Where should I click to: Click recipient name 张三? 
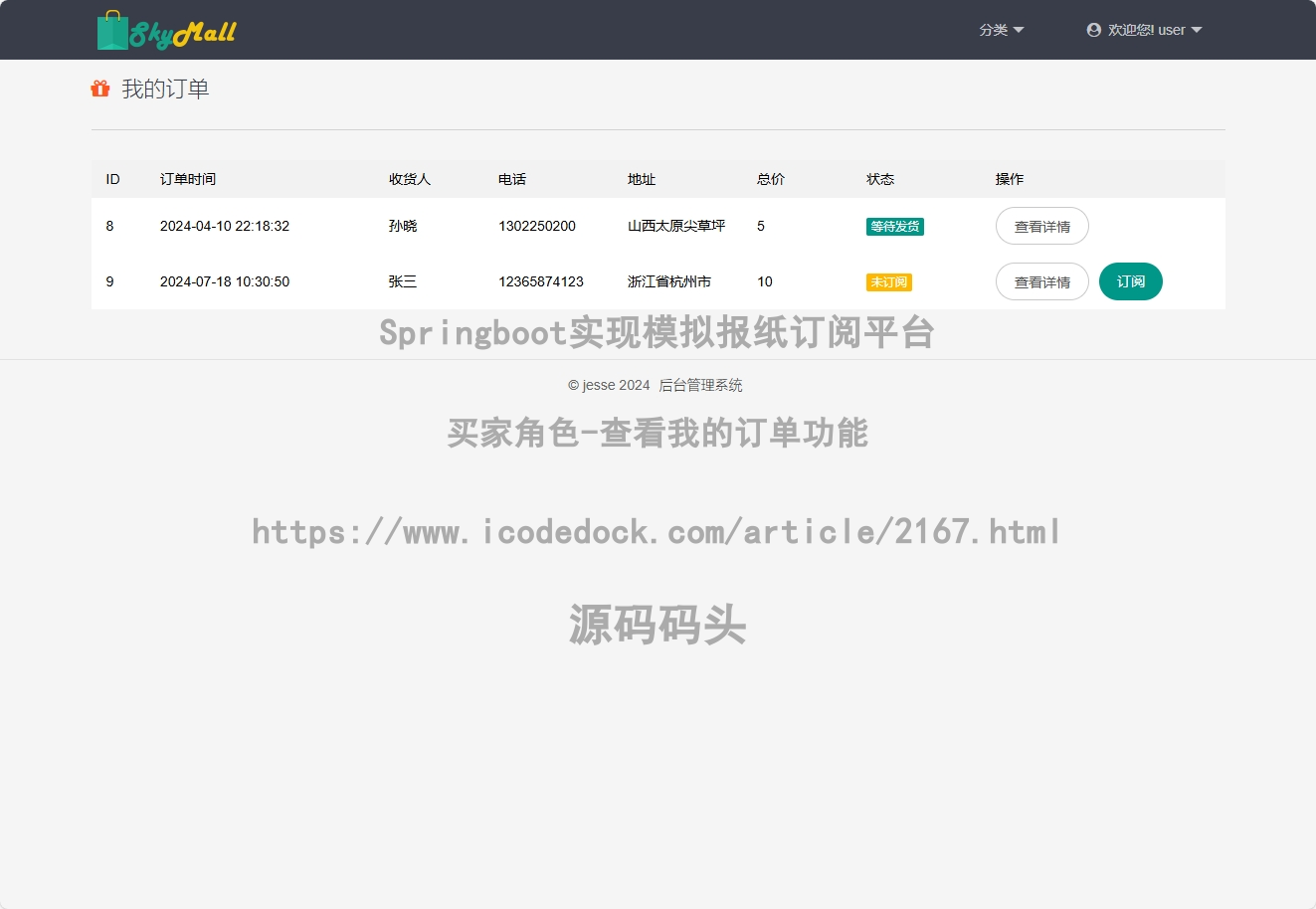click(403, 281)
